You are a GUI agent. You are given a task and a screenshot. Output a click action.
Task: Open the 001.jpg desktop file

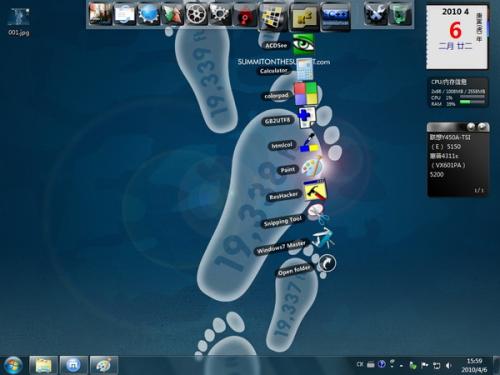pos(19,22)
